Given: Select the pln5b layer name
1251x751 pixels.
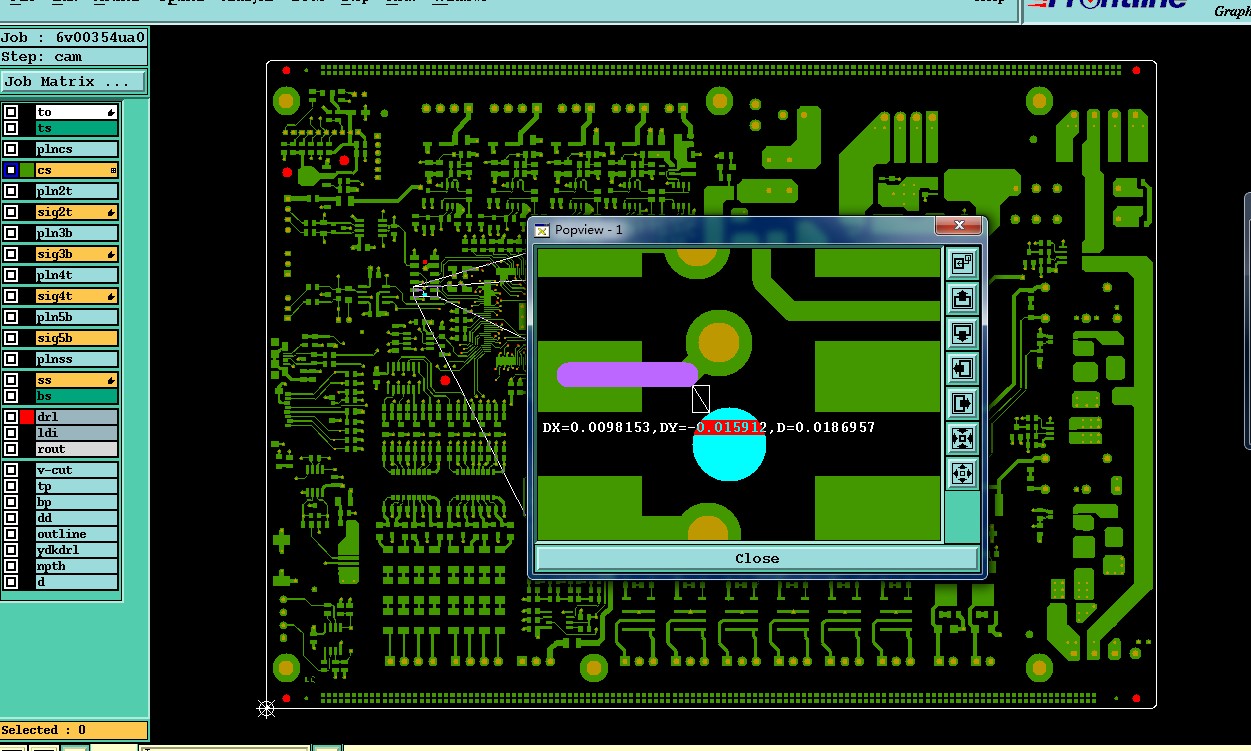Looking at the screenshot, I should click(76, 317).
